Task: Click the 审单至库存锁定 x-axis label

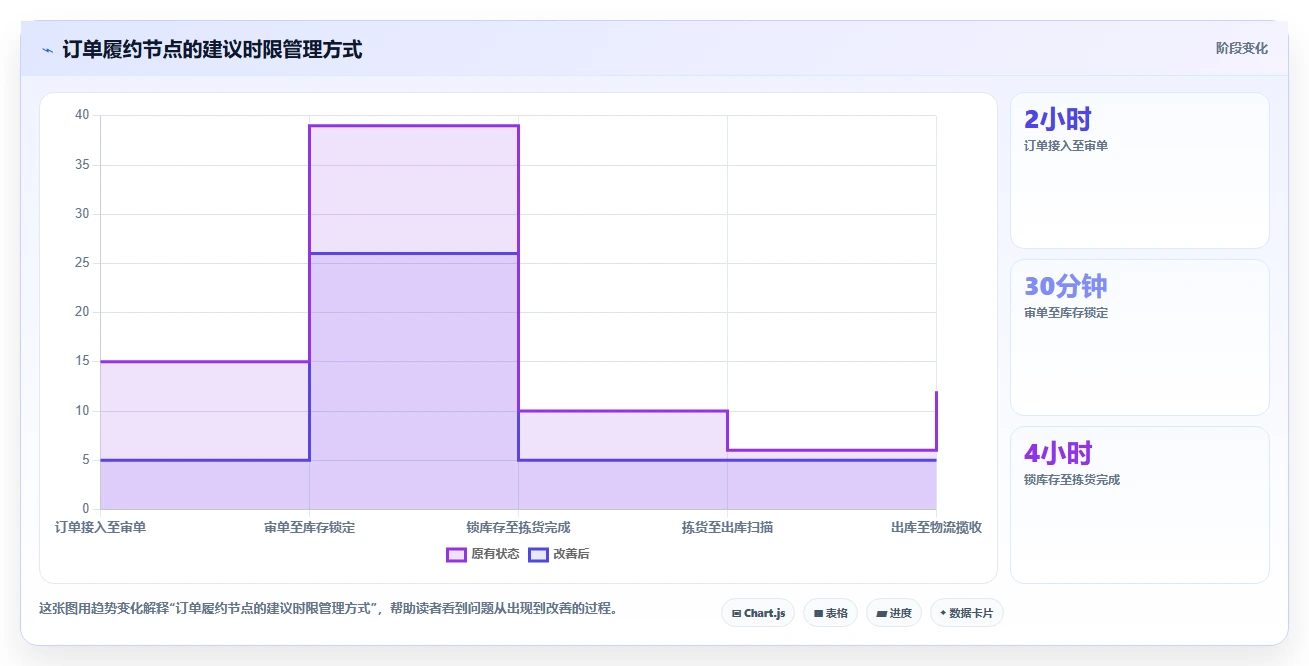Action: coord(309,527)
